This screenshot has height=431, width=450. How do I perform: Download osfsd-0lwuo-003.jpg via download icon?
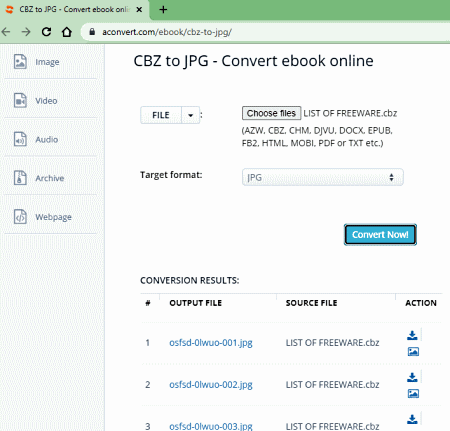412,419
